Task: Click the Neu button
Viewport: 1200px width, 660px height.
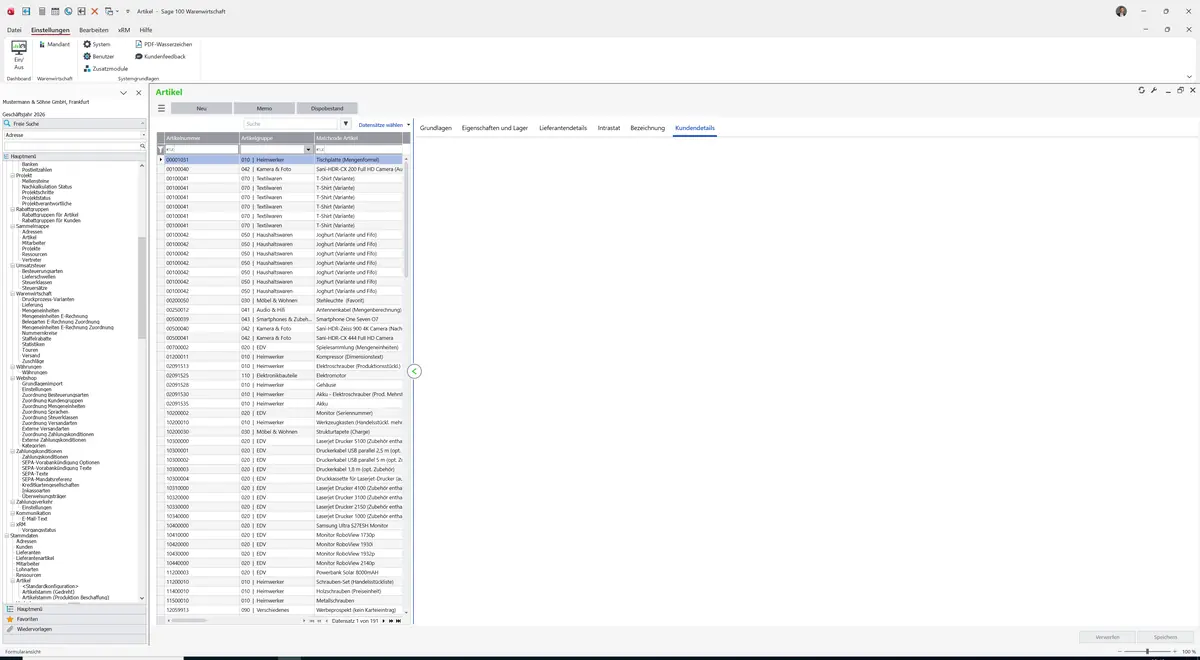Action: coord(202,108)
